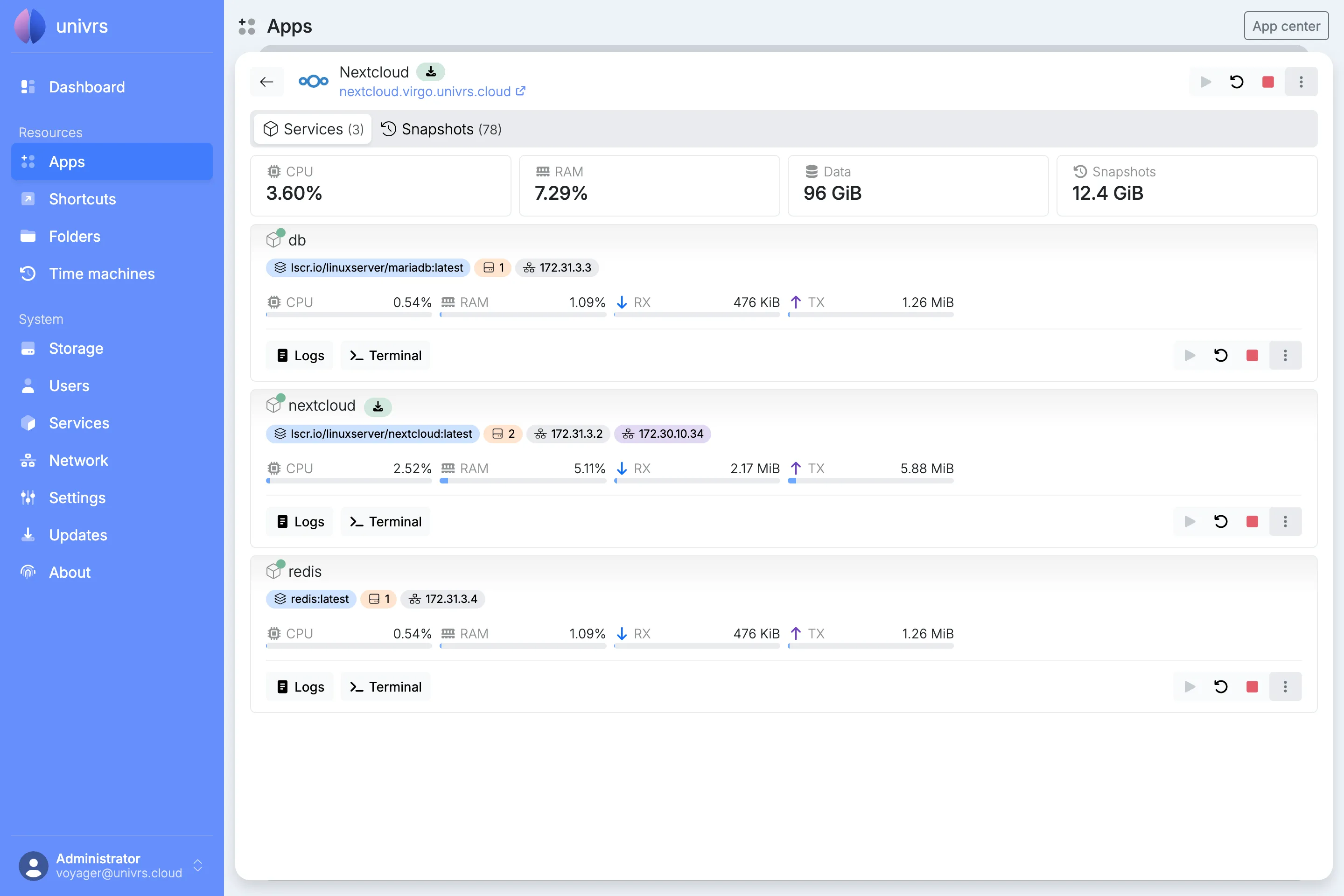Open nextcloud.virgo.univrs.cloud link
Image resolution: width=1344 pixels, height=896 pixels.
pyautogui.click(x=432, y=91)
